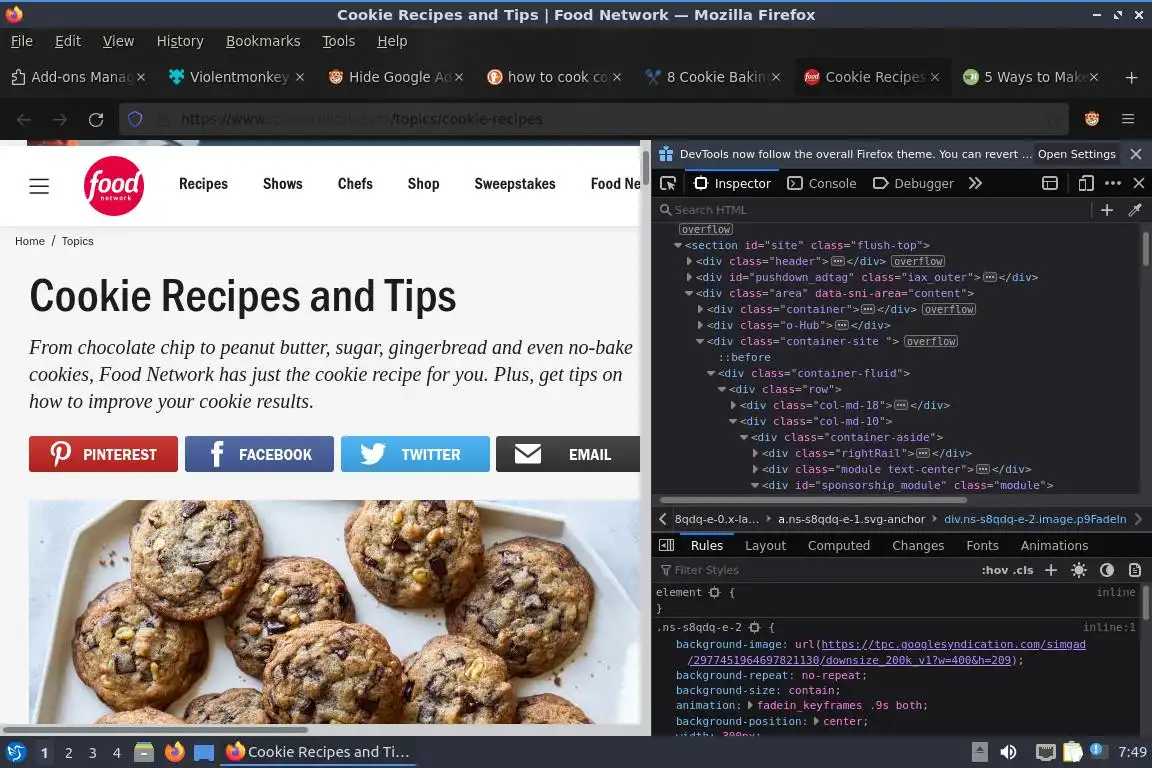Toggle light color scheme simulation

pos(1079,570)
